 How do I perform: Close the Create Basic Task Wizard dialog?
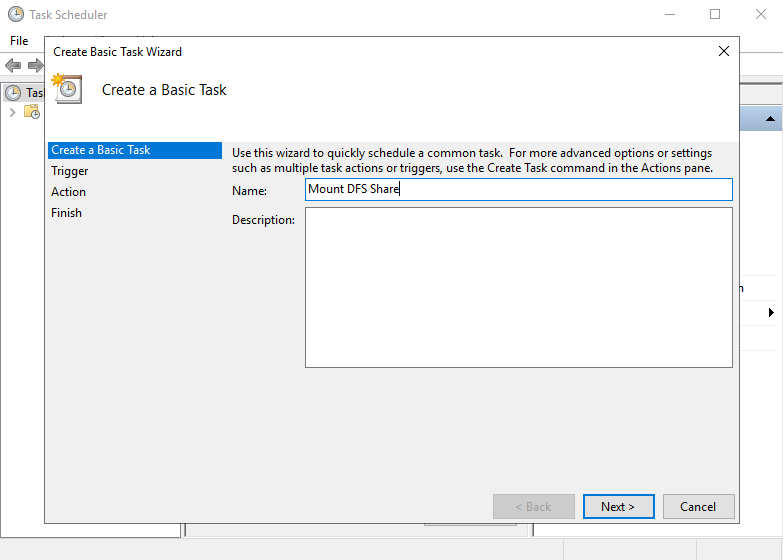(724, 51)
